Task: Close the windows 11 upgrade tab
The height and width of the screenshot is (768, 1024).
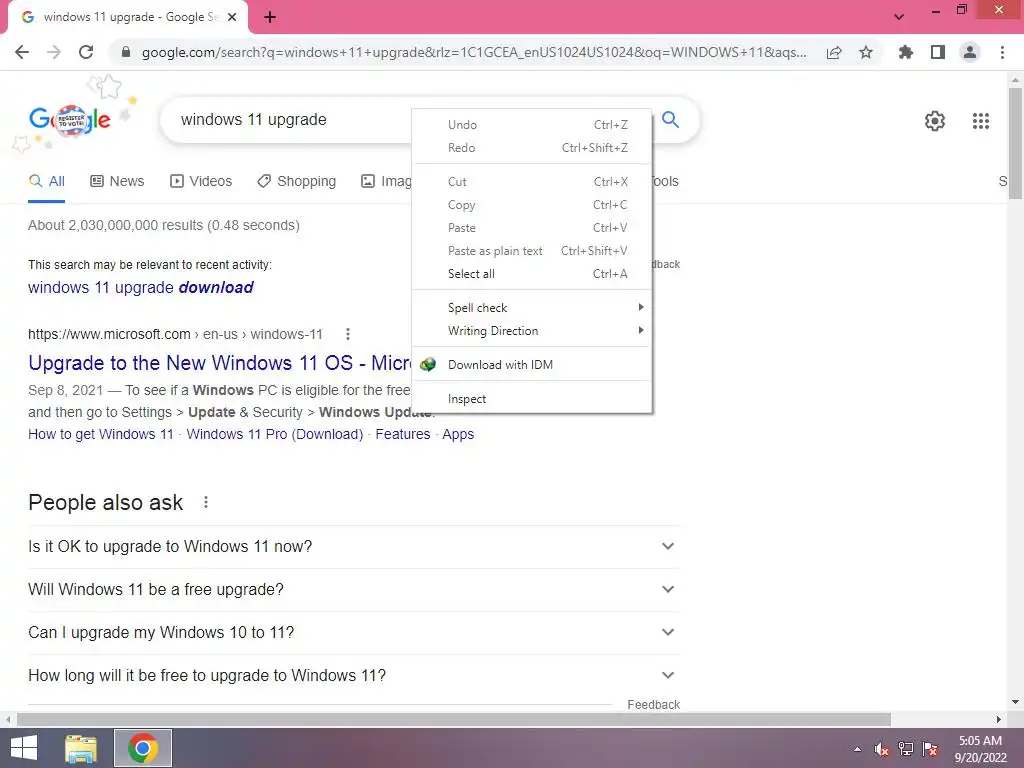Action: (x=232, y=17)
